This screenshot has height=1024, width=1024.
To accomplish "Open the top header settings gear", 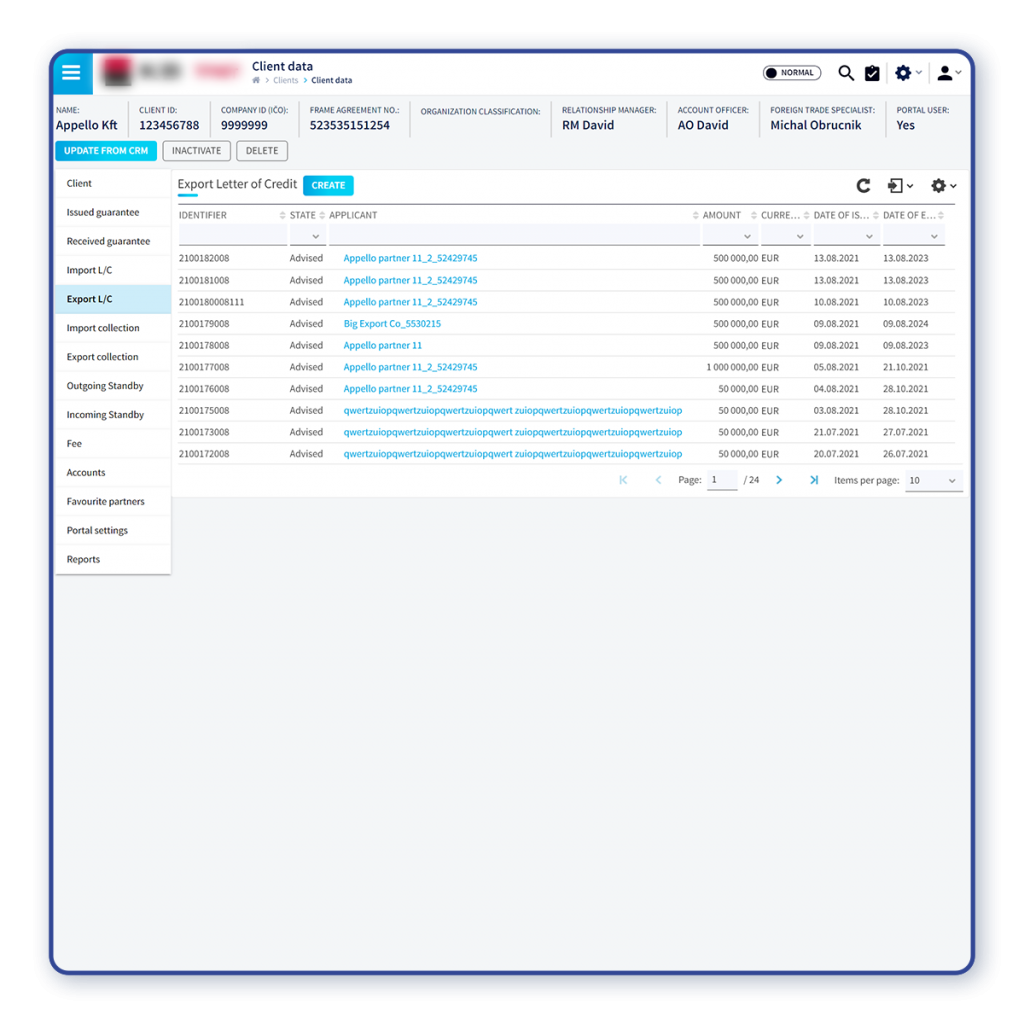I will point(904,73).
